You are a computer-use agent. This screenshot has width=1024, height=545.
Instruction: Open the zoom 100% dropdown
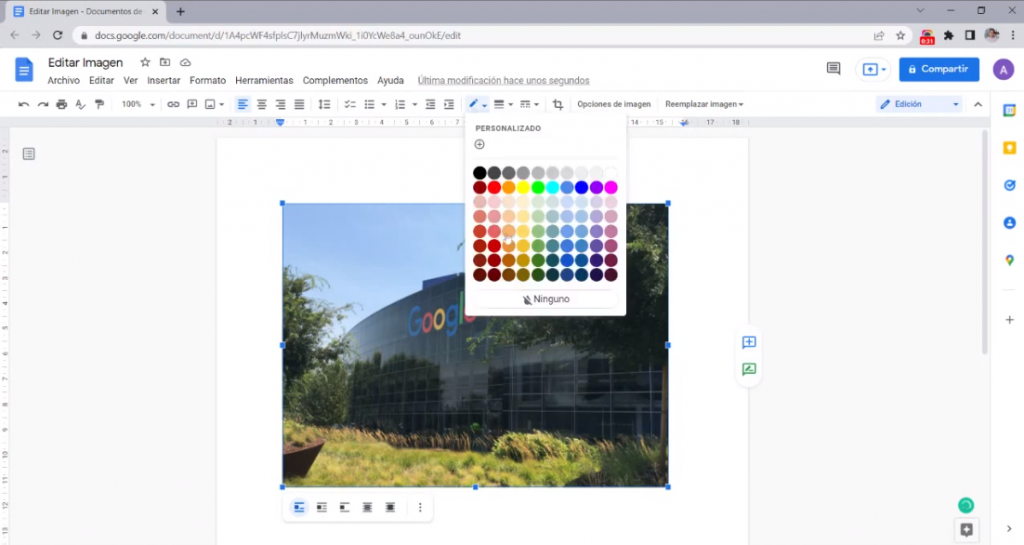[x=138, y=104]
